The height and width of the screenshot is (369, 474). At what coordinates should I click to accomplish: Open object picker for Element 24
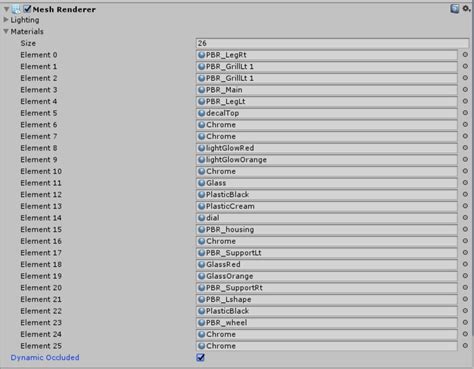coord(465,334)
